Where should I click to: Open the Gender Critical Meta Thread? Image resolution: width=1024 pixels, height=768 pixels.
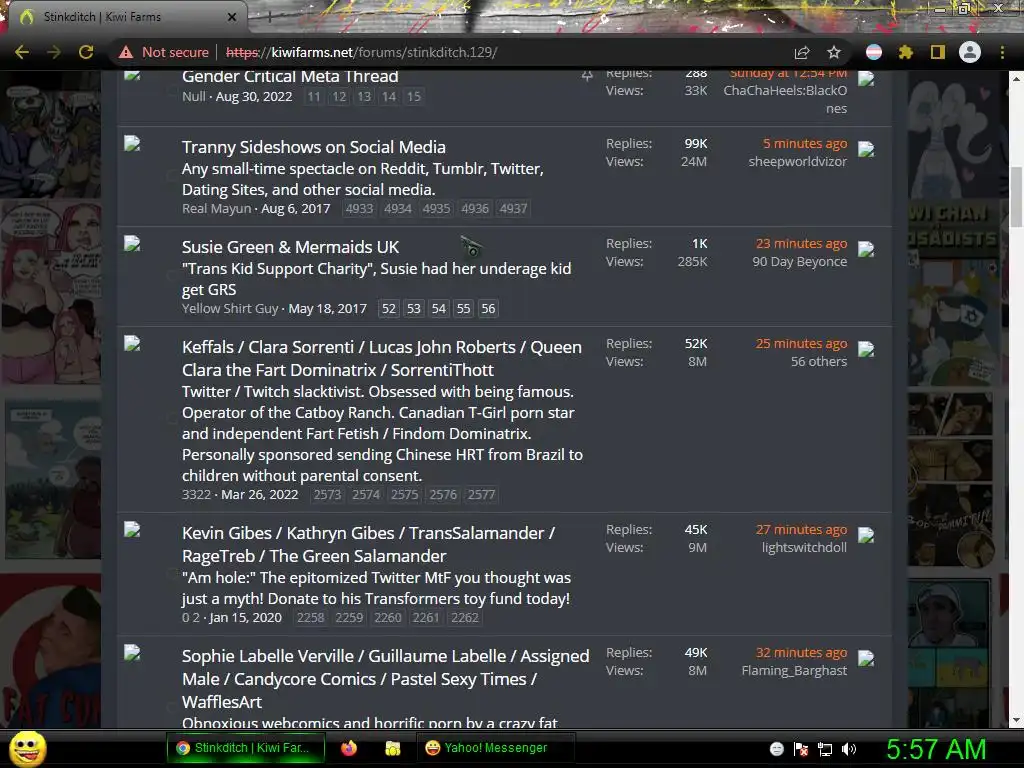point(290,76)
